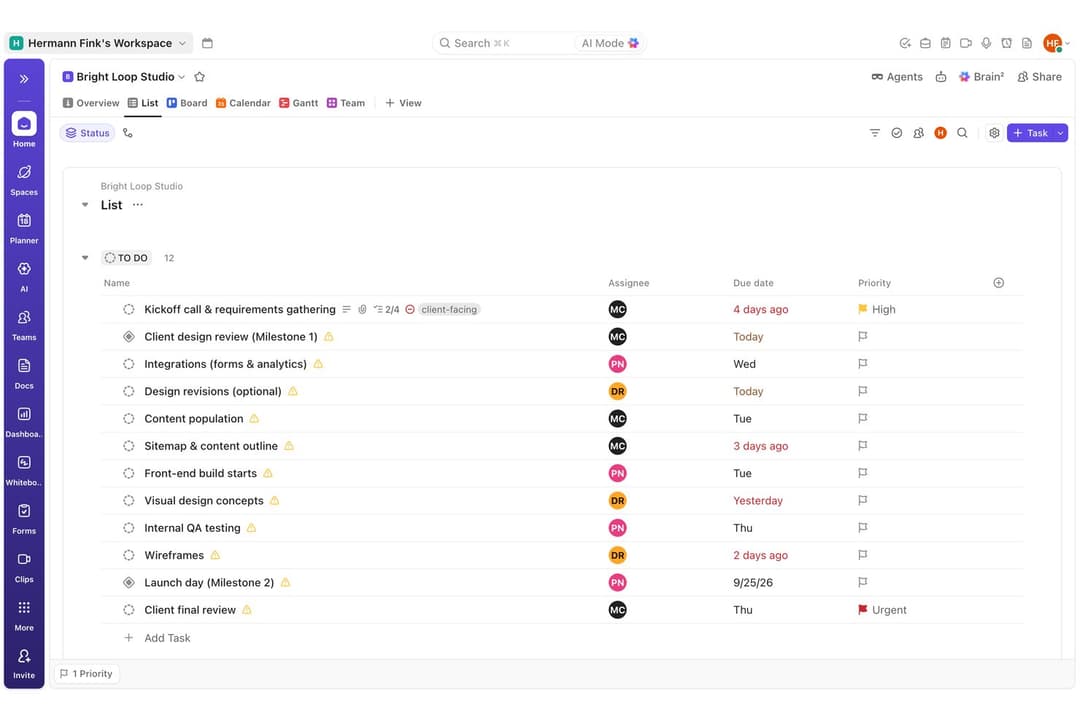This screenshot has width=1080, height=720.
Task: Favorite Bright Loop Studio with the star
Action: (x=200, y=76)
